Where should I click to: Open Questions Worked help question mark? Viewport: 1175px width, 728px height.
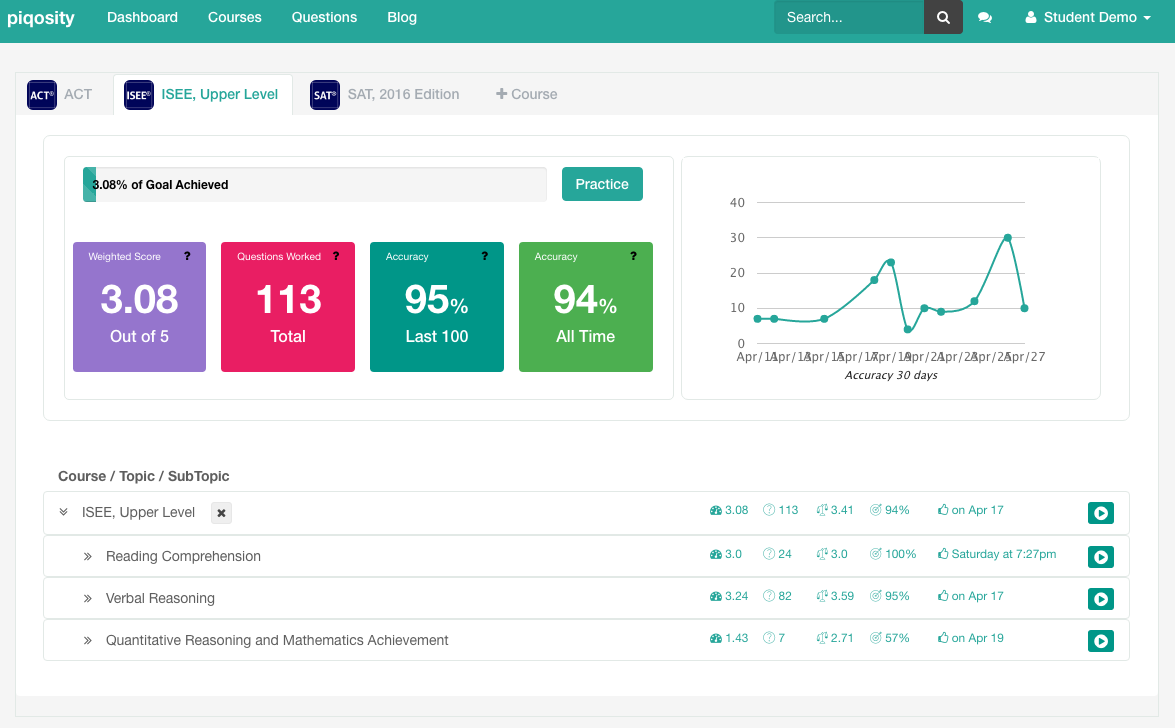[x=336, y=256]
